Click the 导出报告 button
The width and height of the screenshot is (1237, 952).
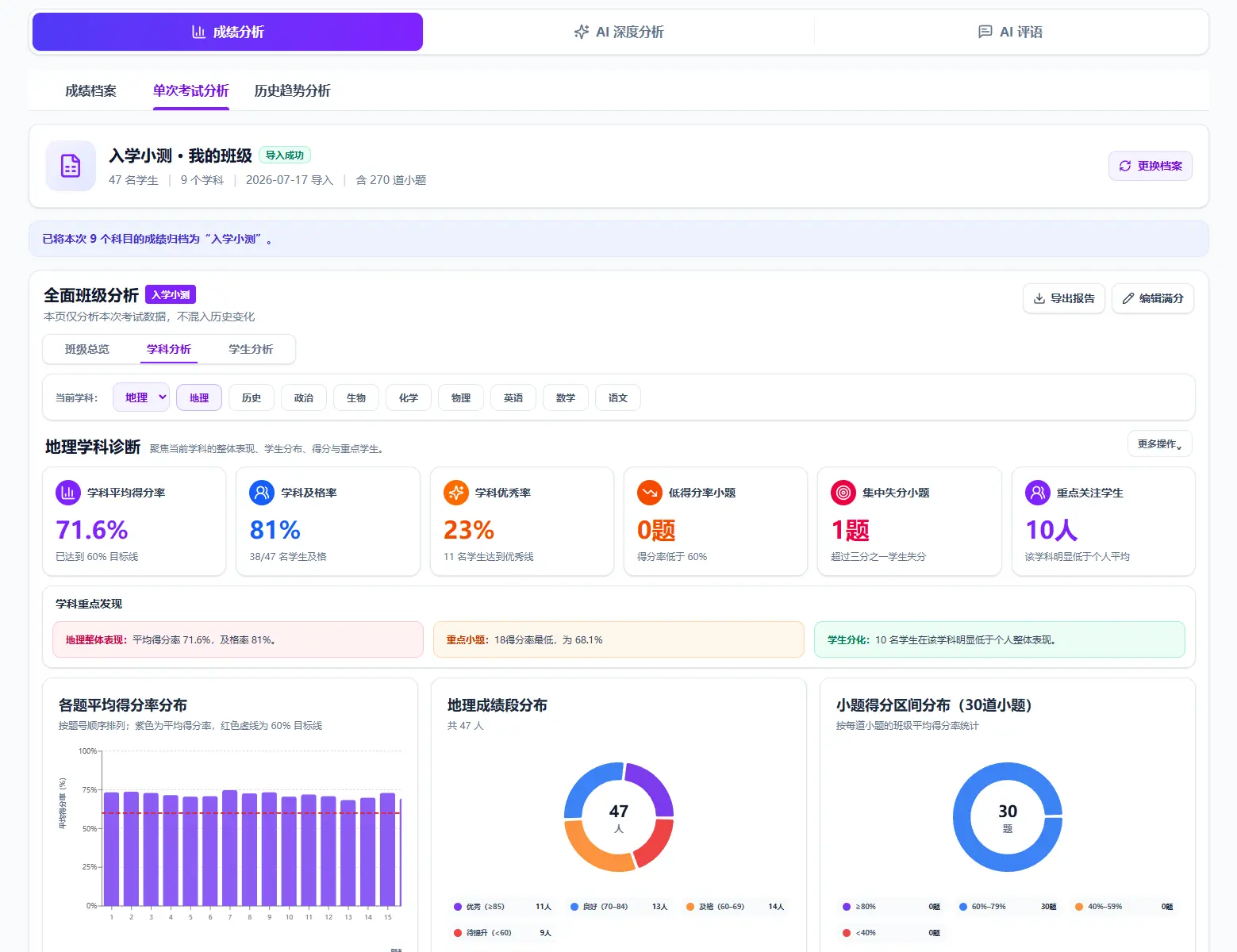[x=1064, y=298]
